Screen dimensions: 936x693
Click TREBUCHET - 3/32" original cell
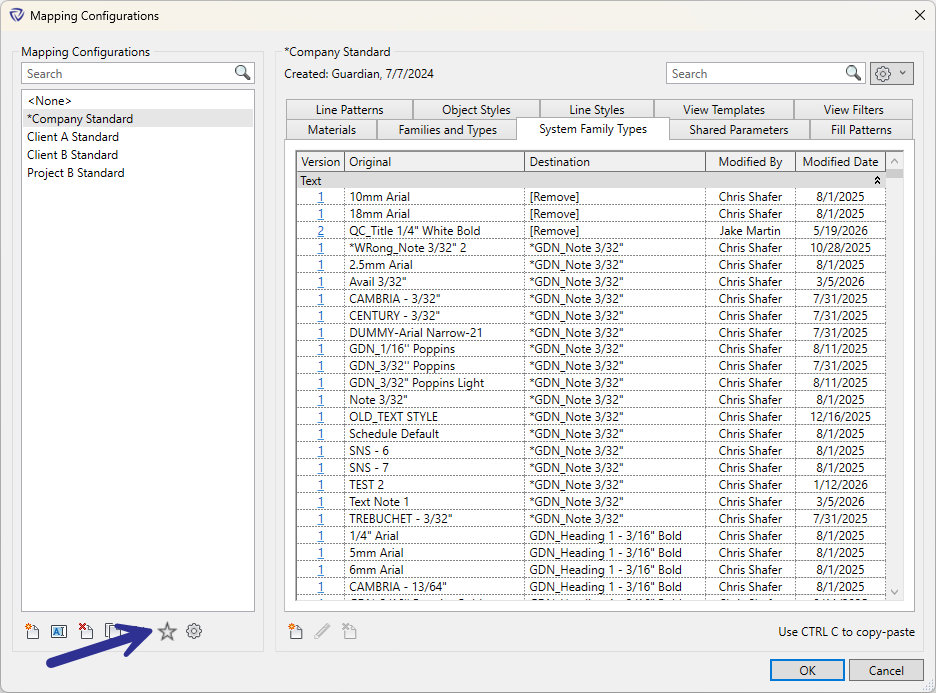click(435, 519)
